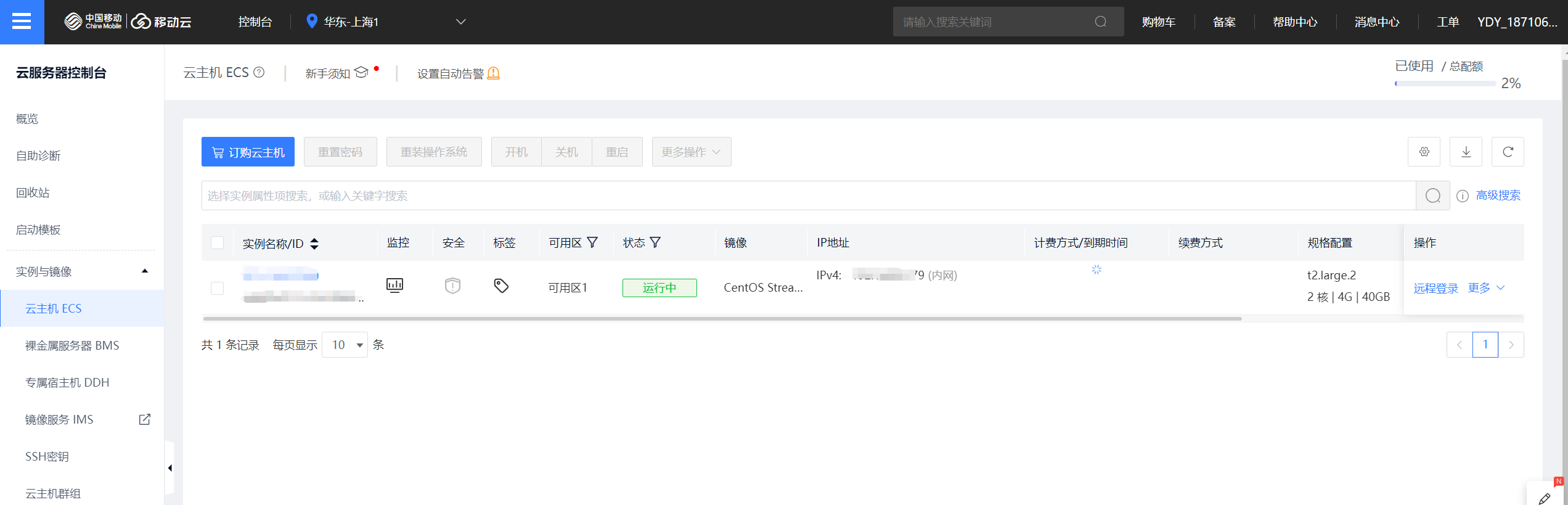The height and width of the screenshot is (505, 1568).
Task: Open table column settings gear
Action: point(1424,152)
